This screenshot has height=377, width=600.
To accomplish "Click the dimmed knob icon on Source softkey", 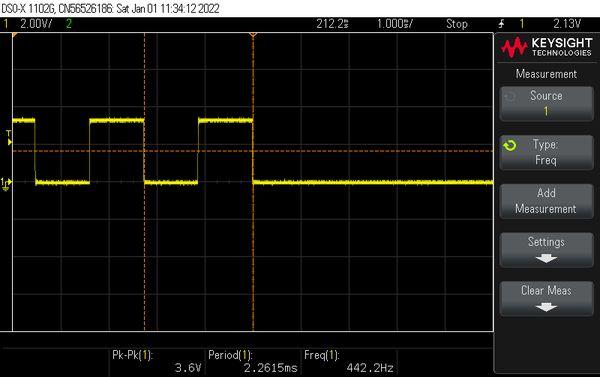I will [x=510, y=96].
